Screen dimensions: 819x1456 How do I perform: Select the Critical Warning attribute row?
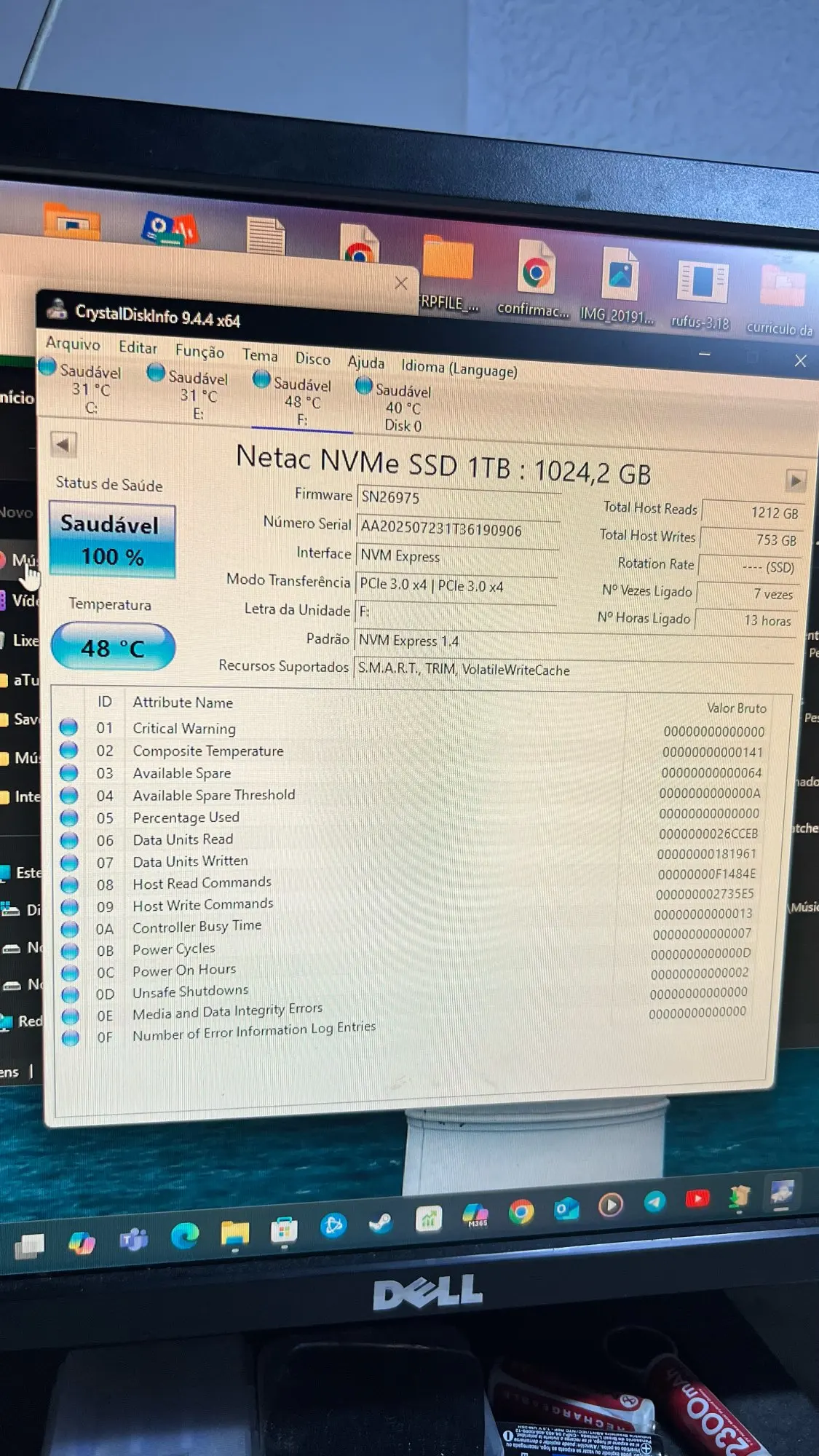pyautogui.click(x=414, y=729)
